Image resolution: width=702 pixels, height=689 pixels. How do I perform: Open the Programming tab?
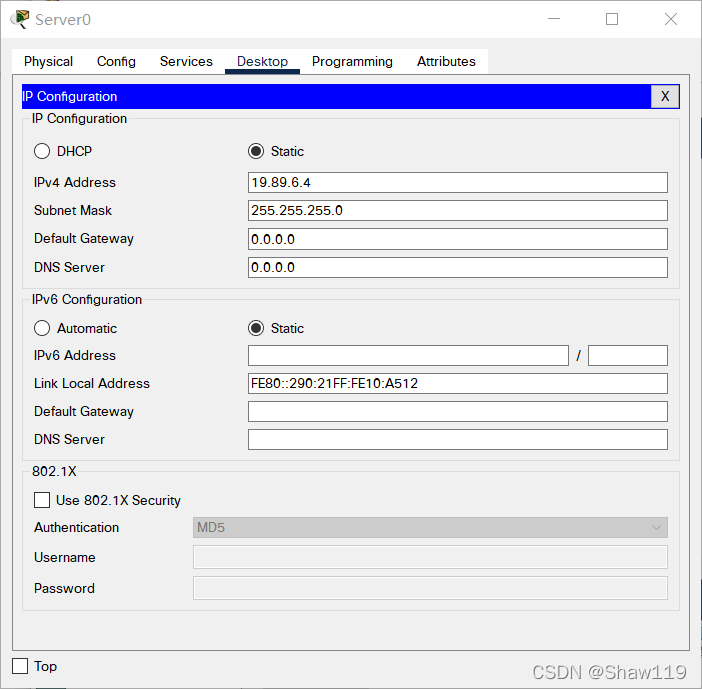tap(352, 61)
